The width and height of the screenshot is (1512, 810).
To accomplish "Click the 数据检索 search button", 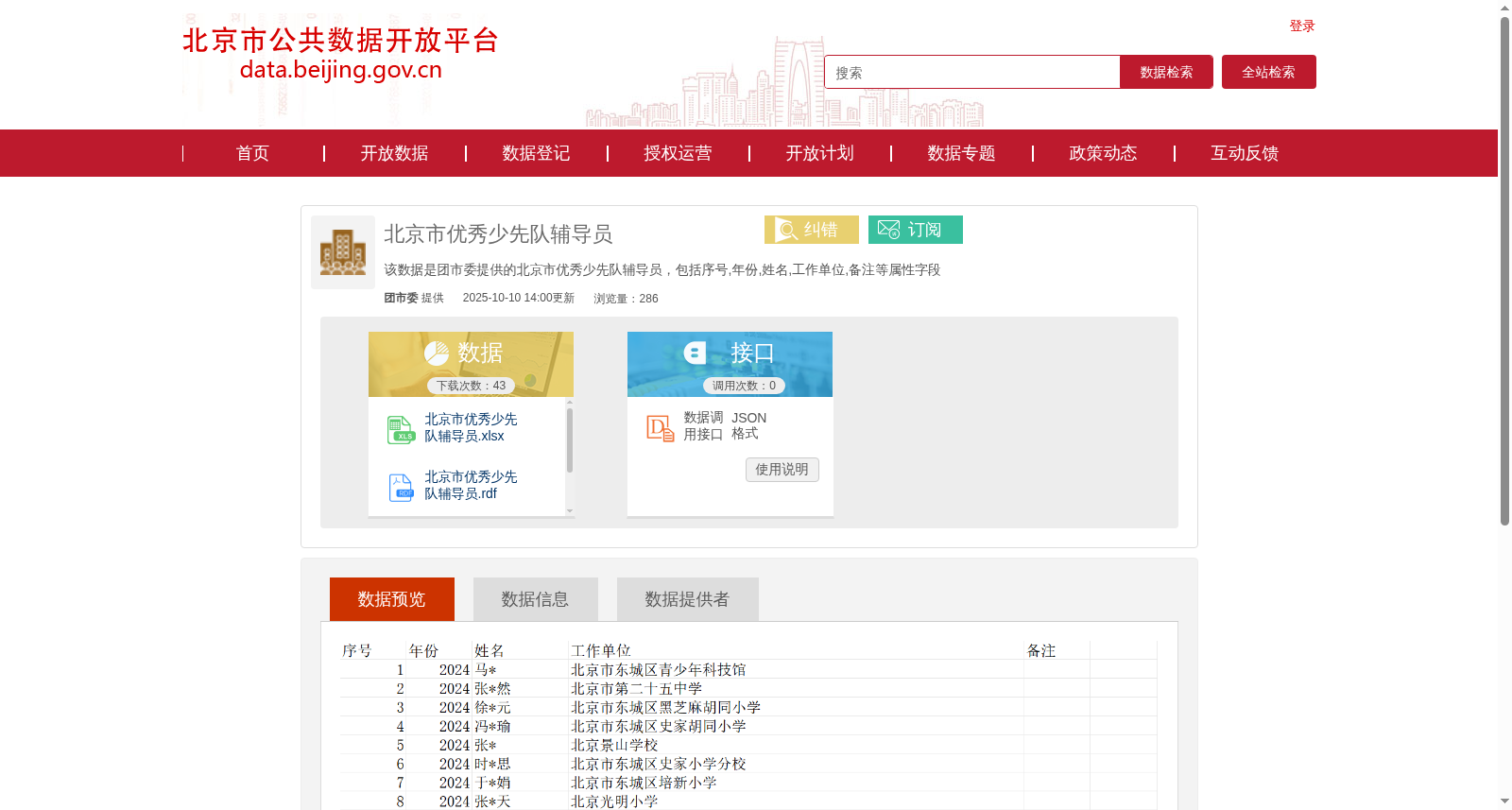I will pos(1166,72).
